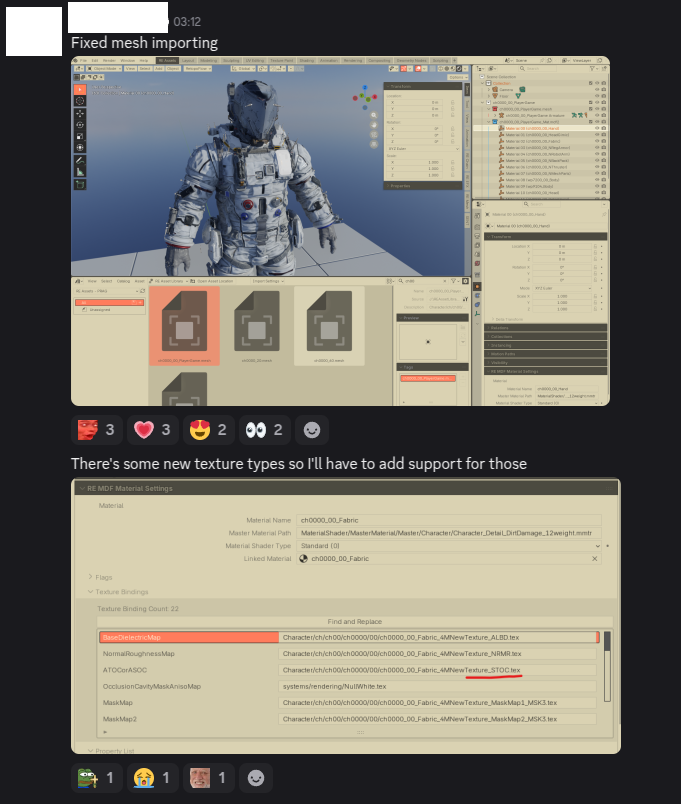
Task: Click the asset browser filter funnel icon
Action: coord(453,281)
